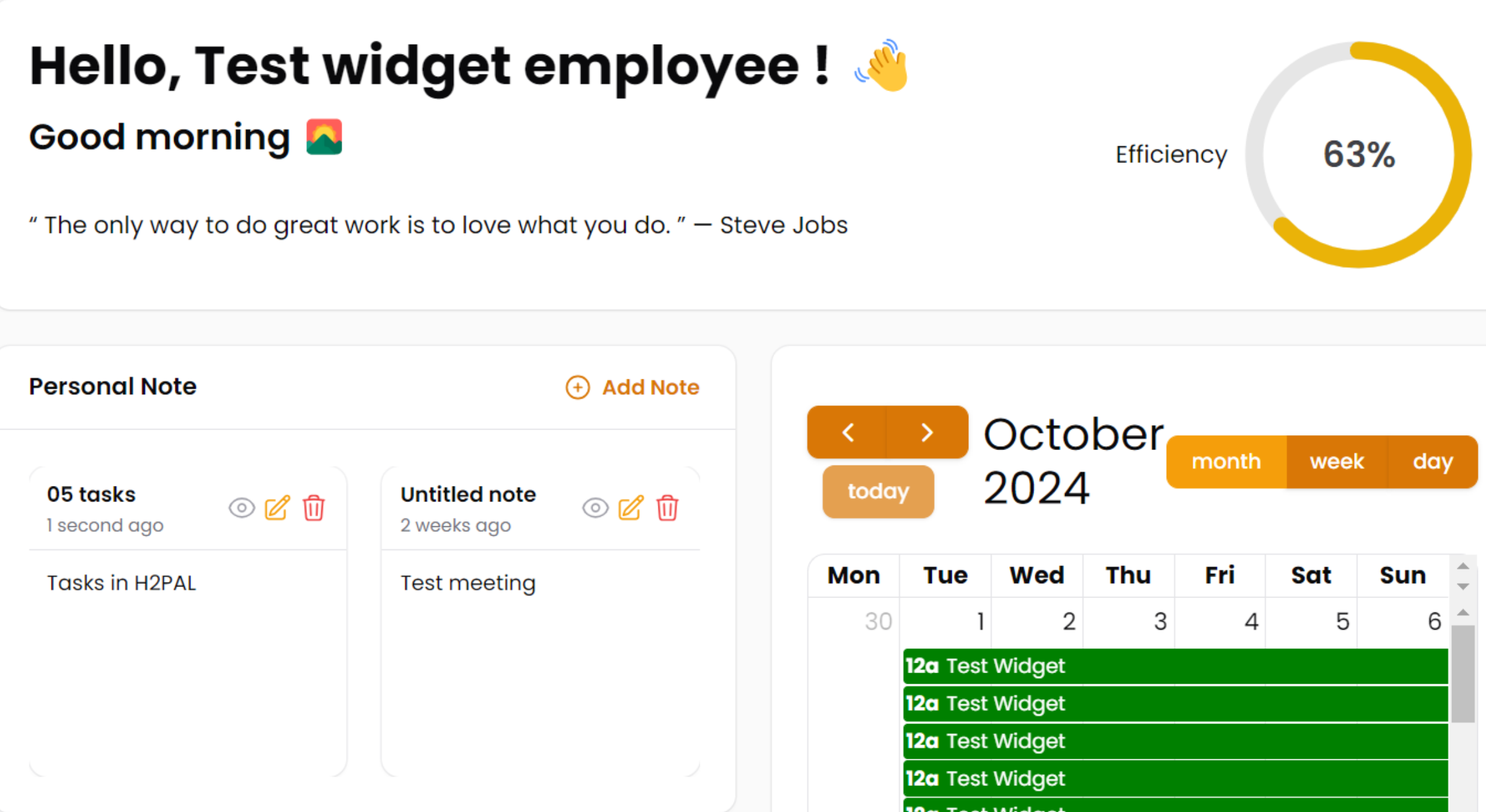Switch calendar to day view
The image size is (1486, 812).
point(1433,462)
